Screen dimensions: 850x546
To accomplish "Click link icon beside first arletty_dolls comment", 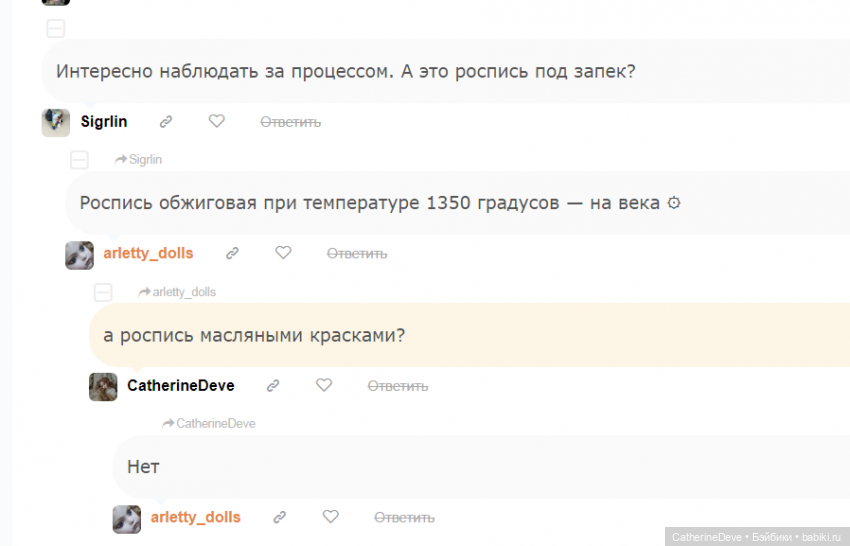I will tap(232, 254).
